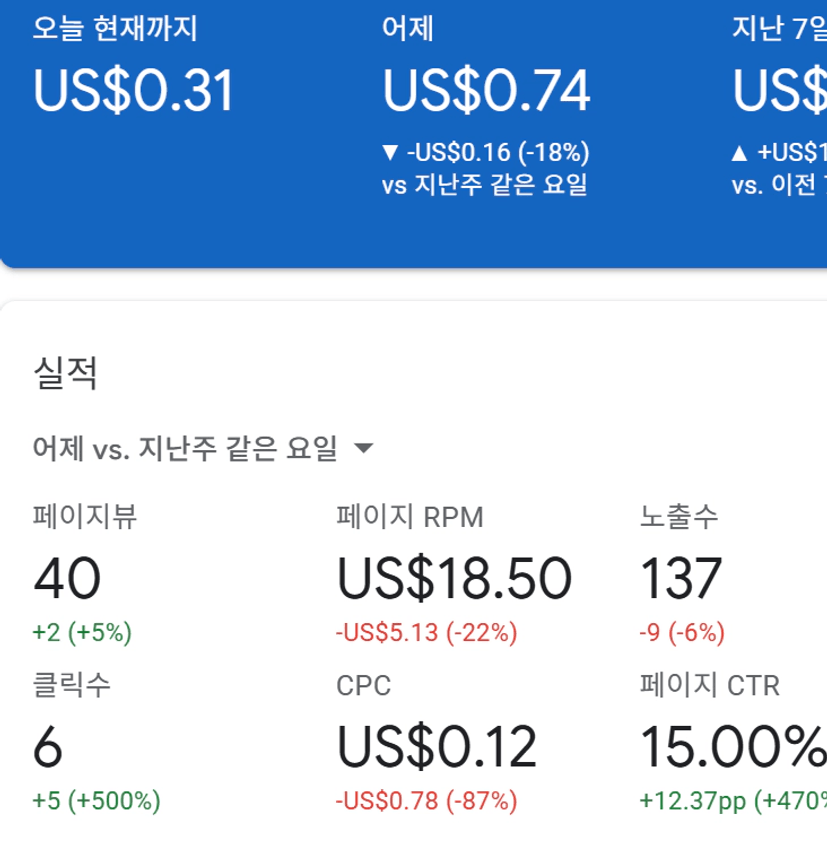The image size is (827, 844).
Task: Click the US$0.74 yesterday earnings amount
Action: coord(486,90)
